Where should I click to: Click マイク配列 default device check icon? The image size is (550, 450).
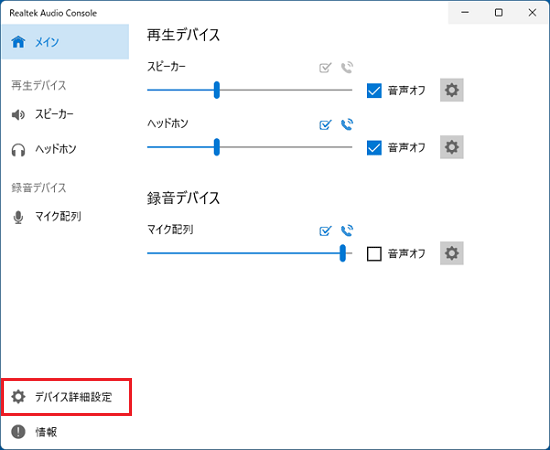pyautogui.click(x=325, y=231)
